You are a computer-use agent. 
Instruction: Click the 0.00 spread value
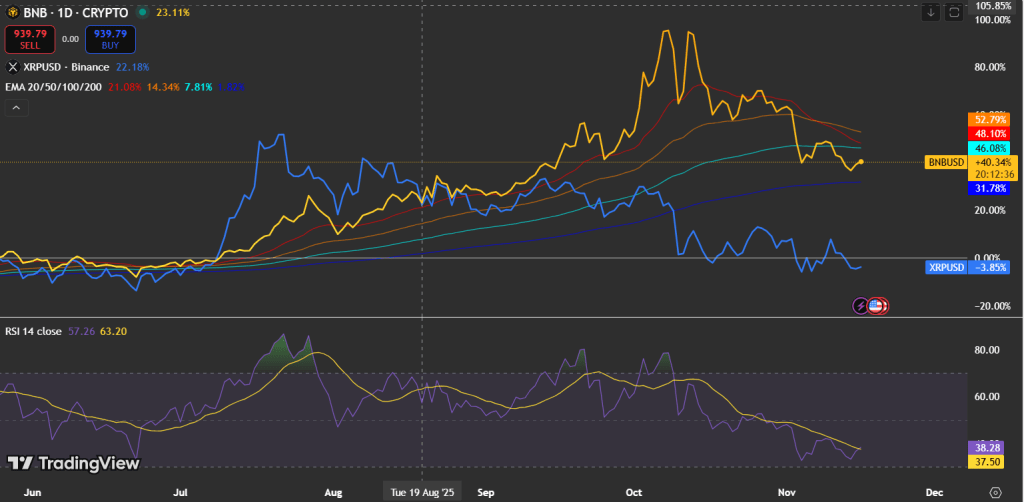click(70, 39)
